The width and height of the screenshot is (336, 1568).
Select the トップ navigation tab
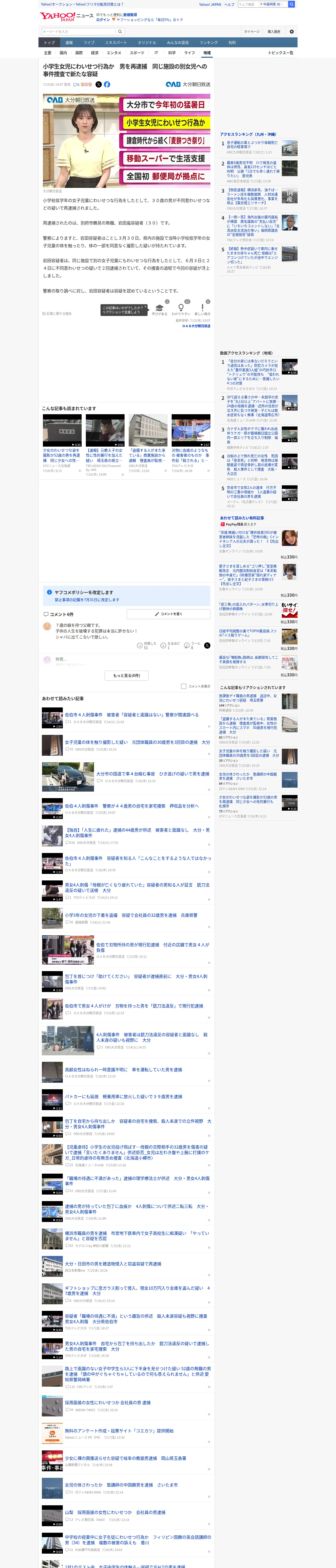[49, 43]
